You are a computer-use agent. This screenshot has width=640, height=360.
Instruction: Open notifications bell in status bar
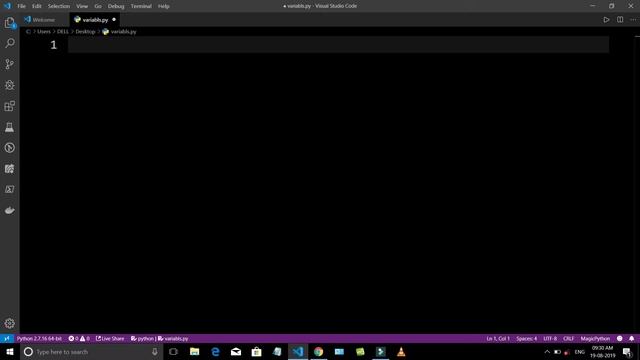coord(631,338)
